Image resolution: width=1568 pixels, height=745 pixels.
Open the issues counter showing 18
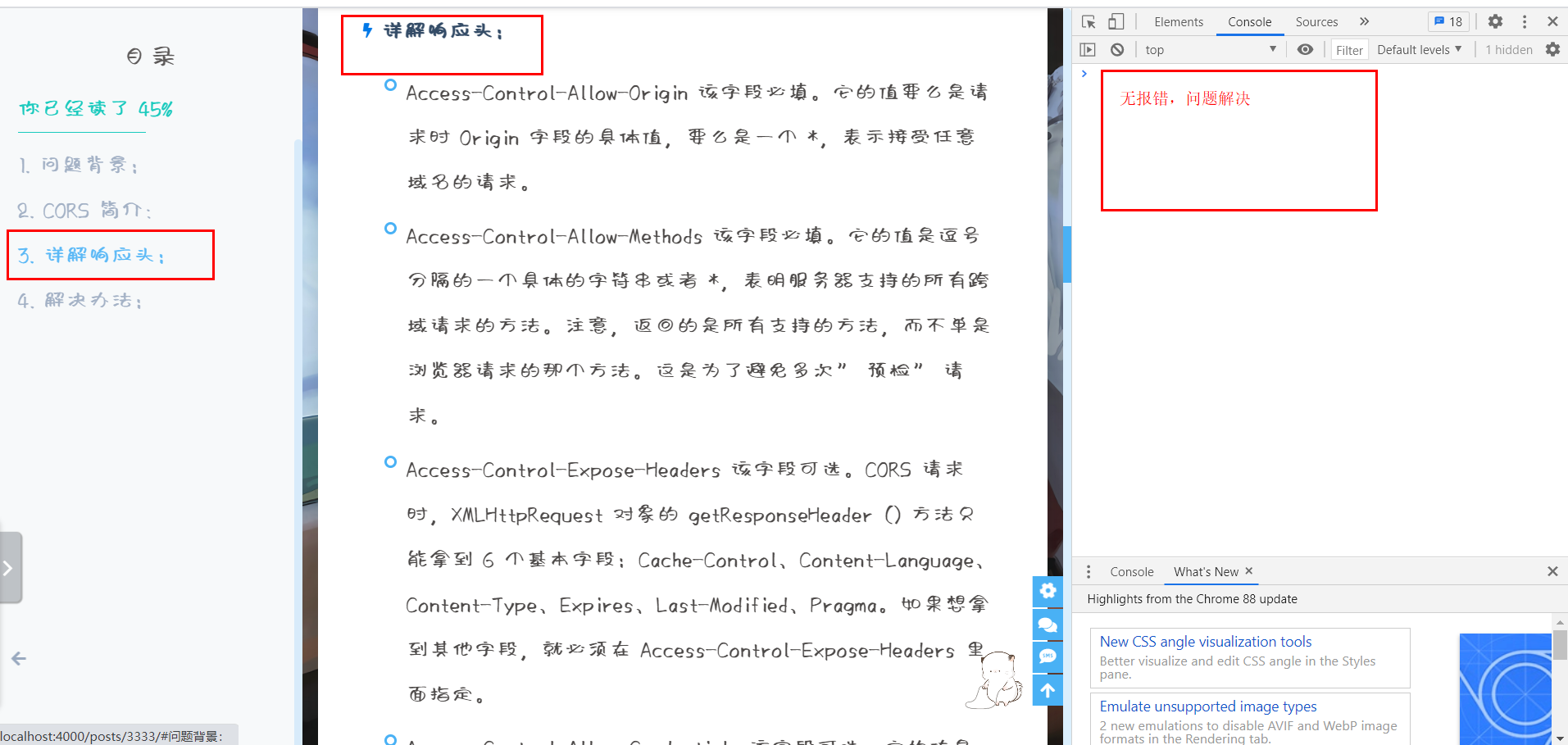pos(1448,21)
